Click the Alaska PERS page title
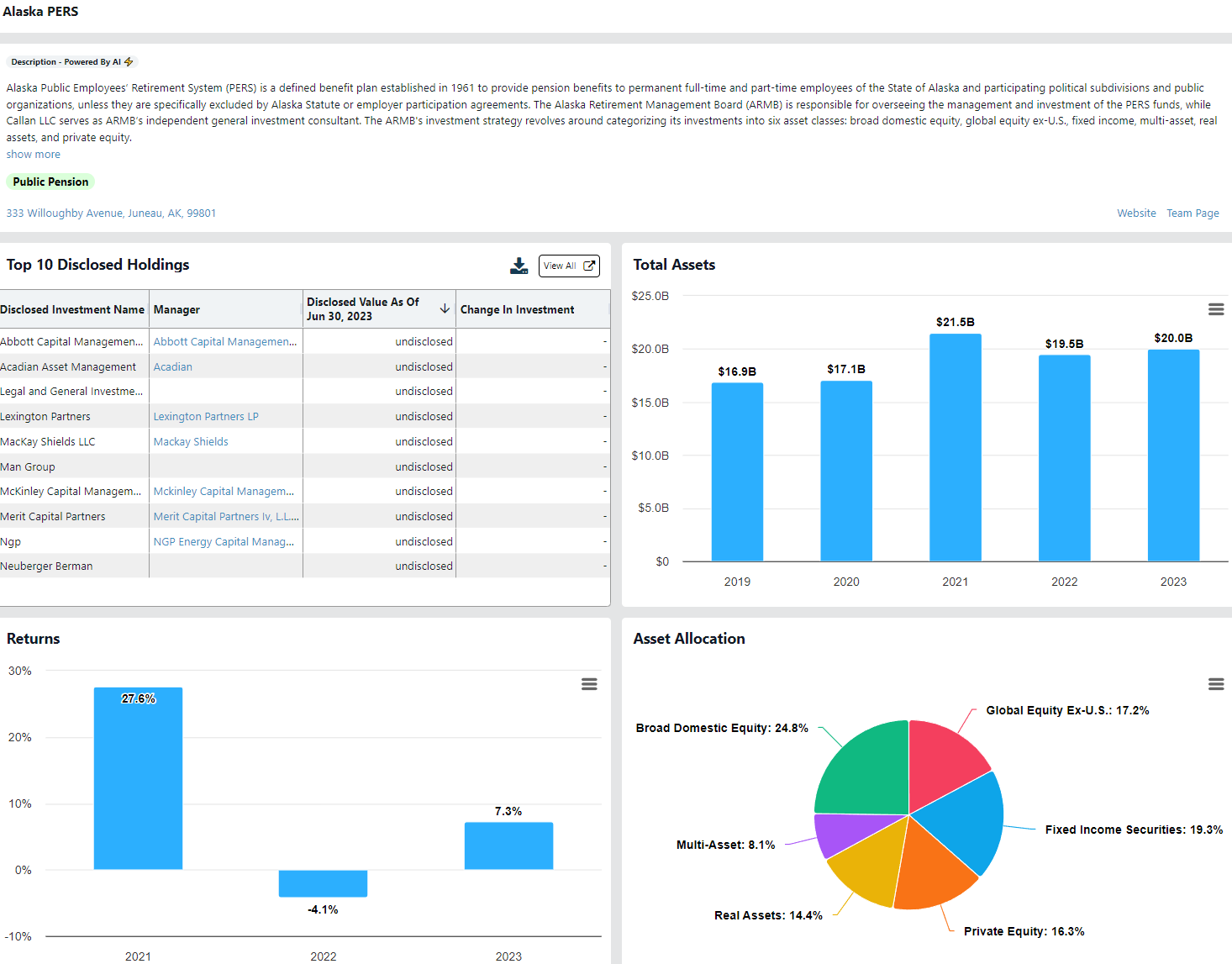 [x=40, y=12]
